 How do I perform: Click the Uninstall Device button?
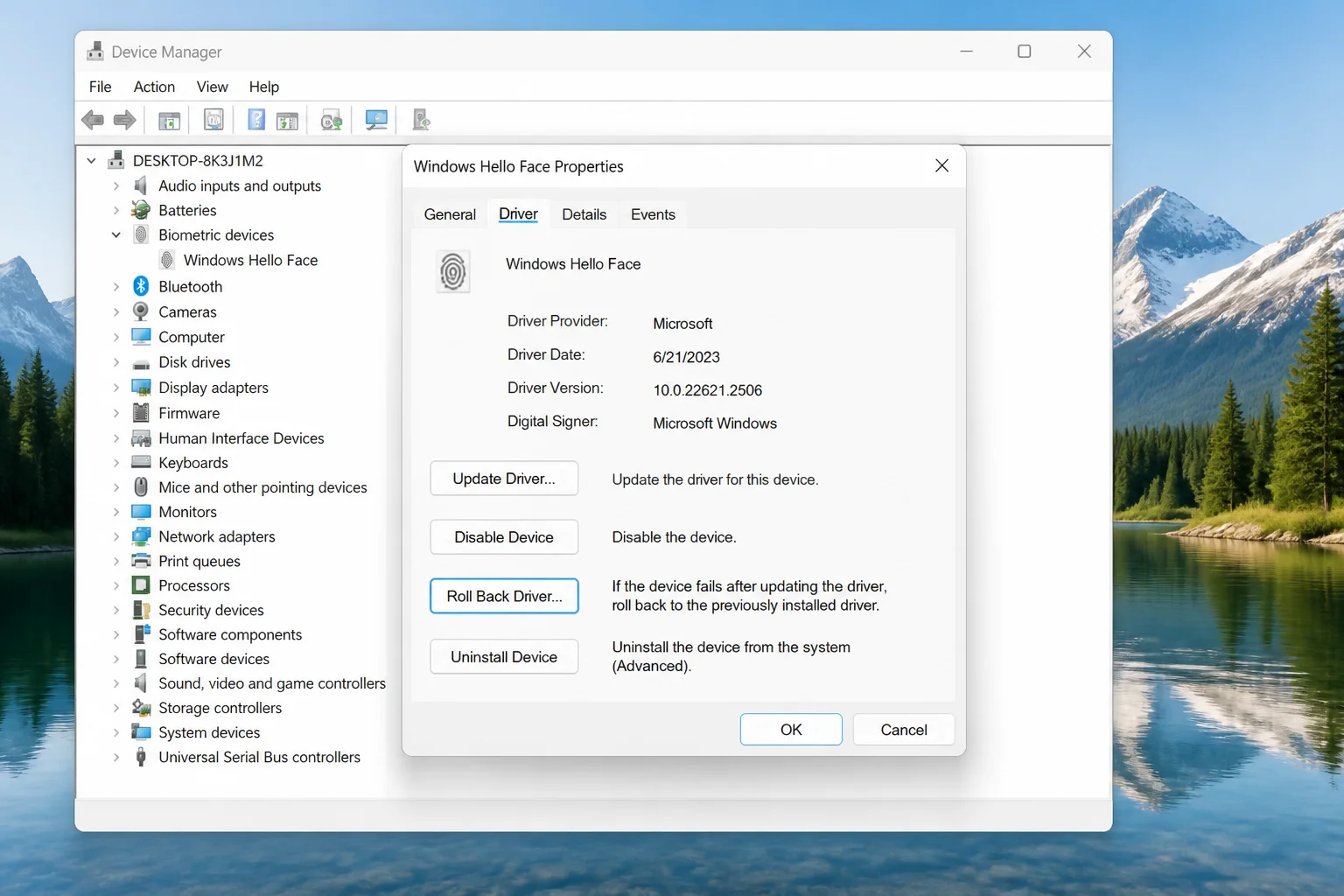tap(504, 657)
